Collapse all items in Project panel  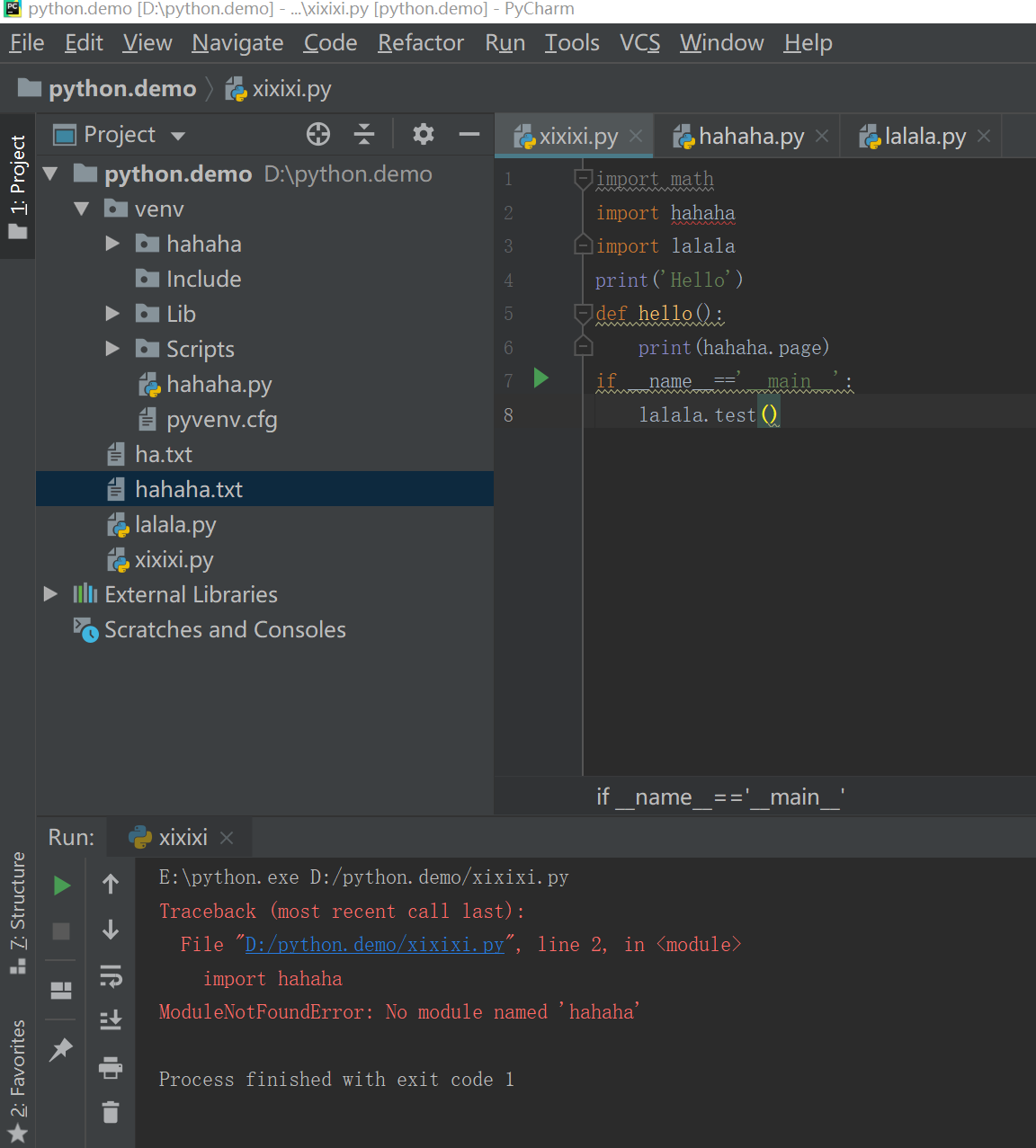(x=364, y=135)
